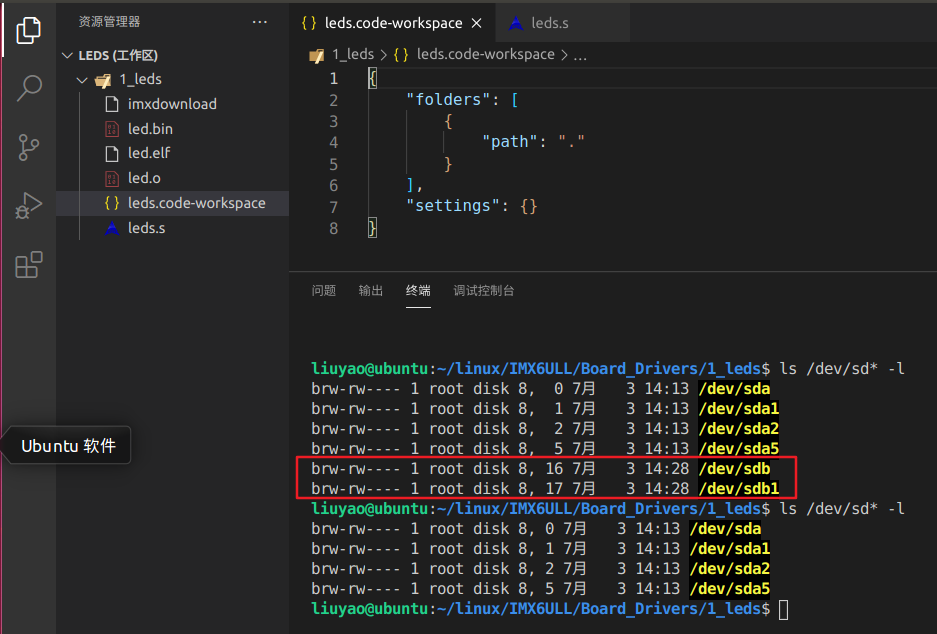Viewport: 937px width, 634px height.
Task: Open the Search view icon
Action: [28, 88]
